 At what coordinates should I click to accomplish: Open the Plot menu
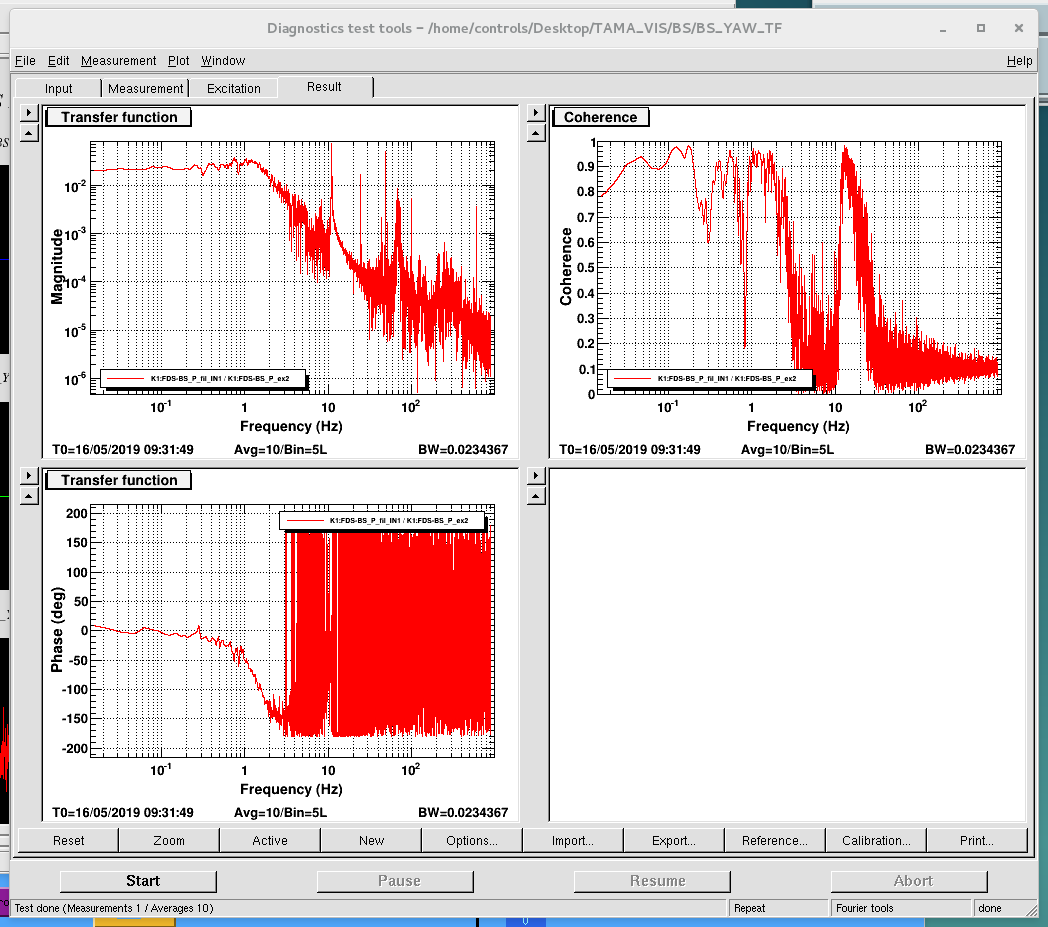tap(178, 61)
